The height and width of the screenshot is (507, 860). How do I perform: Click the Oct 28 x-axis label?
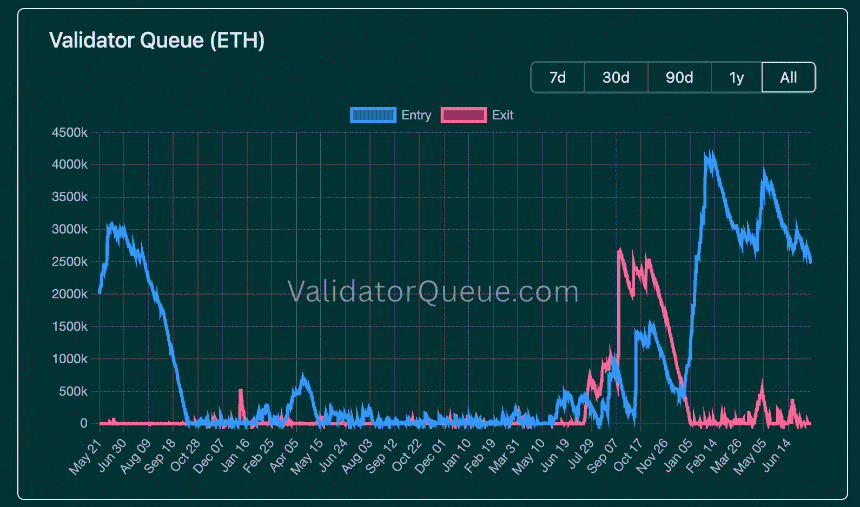184,455
